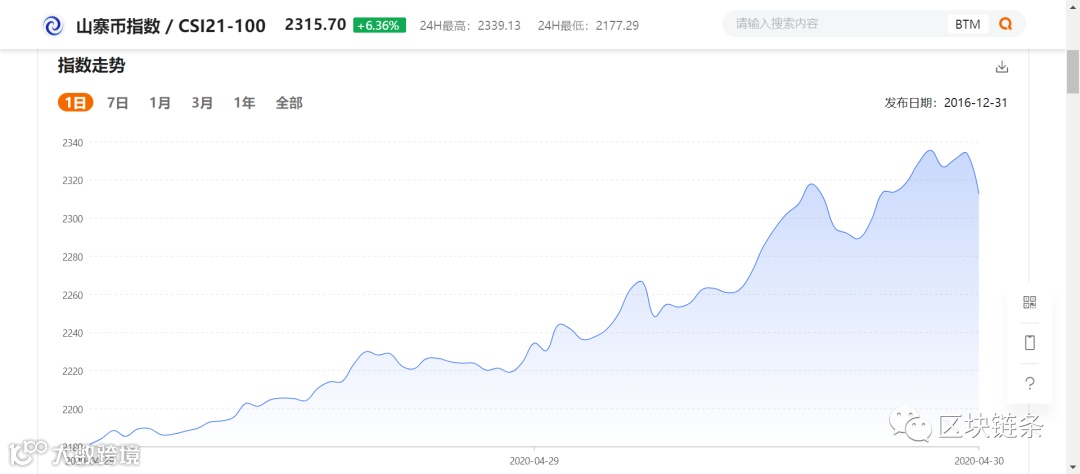Click the 2220 y-axis label
The image size is (1080, 474).
(x=73, y=371)
